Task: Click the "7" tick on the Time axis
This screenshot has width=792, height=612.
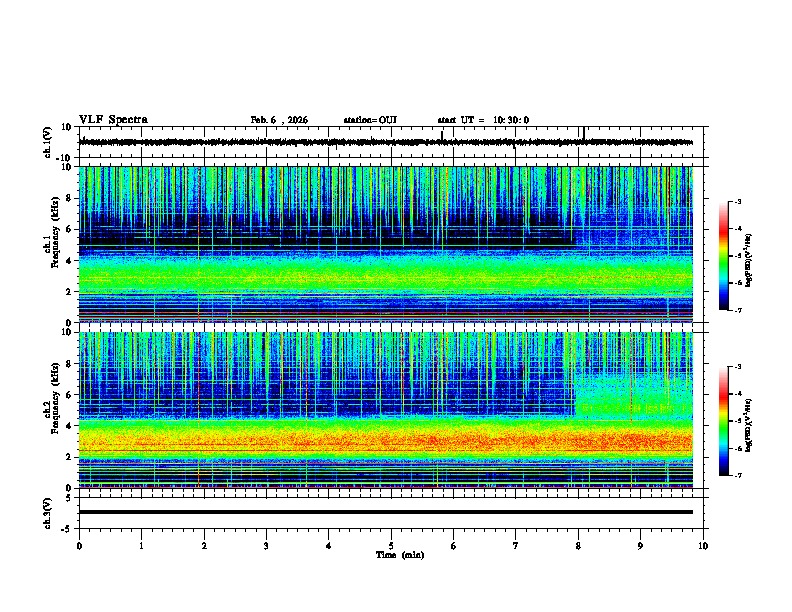Action: click(516, 546)
